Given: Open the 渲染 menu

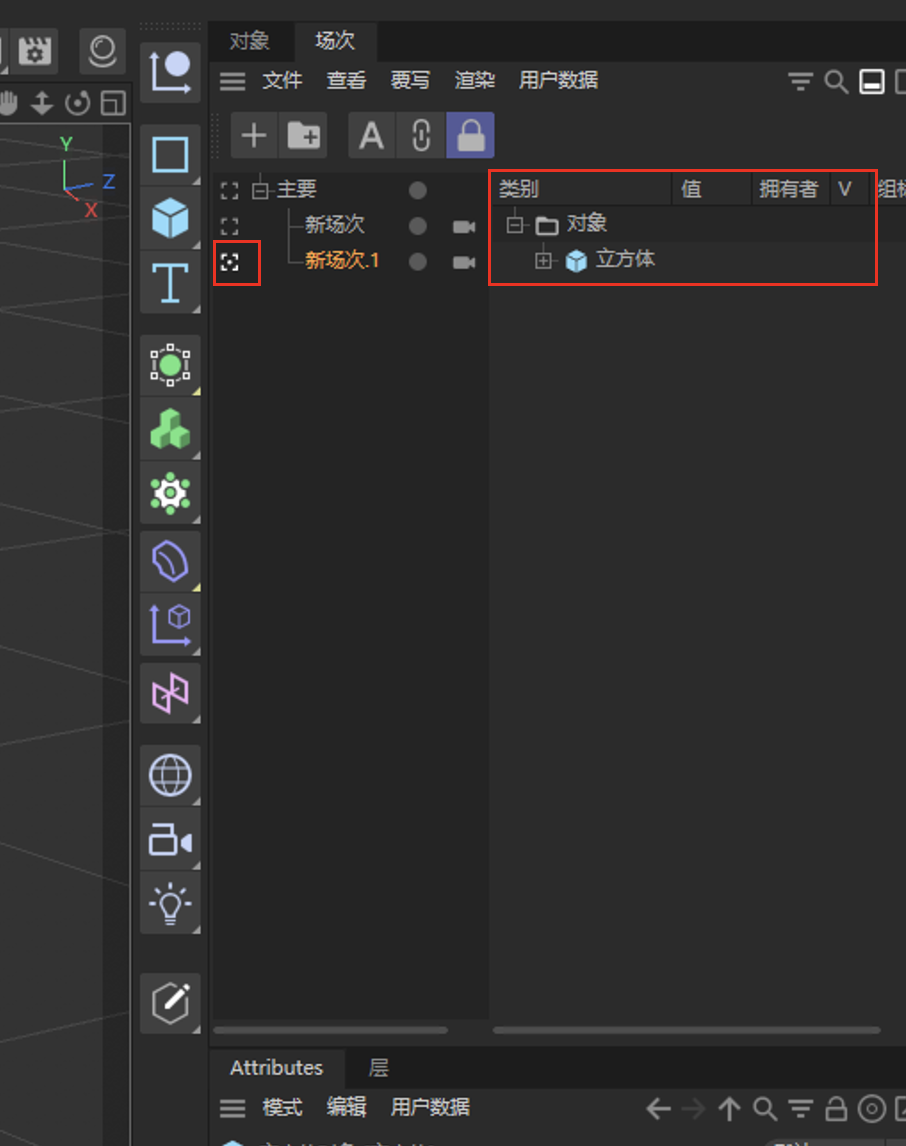Looking at the screenshot, I should click(475, 81).
